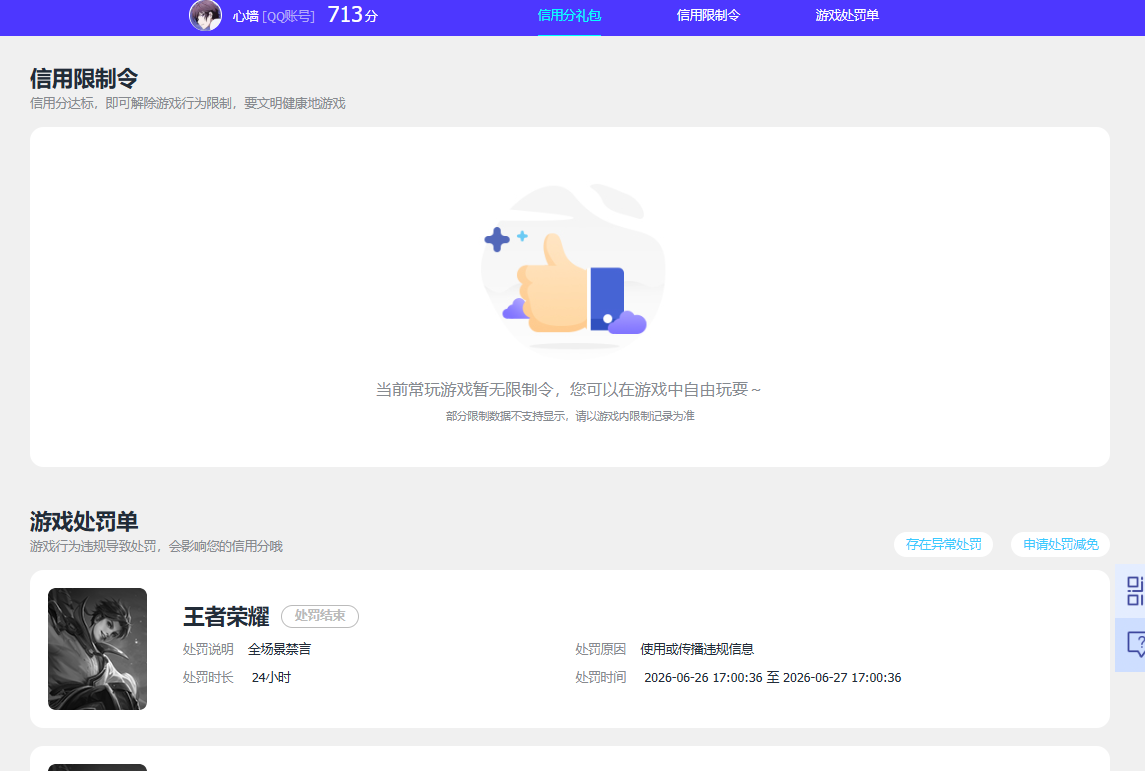
Task: Click the 信用限制令 section heading
Action: click(x=84, y=78)
